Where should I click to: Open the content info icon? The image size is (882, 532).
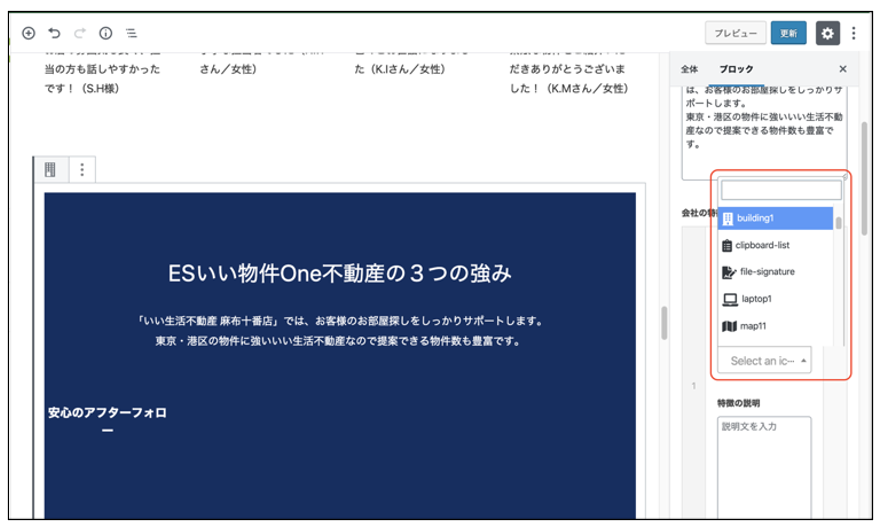click(x=105, y=33)
